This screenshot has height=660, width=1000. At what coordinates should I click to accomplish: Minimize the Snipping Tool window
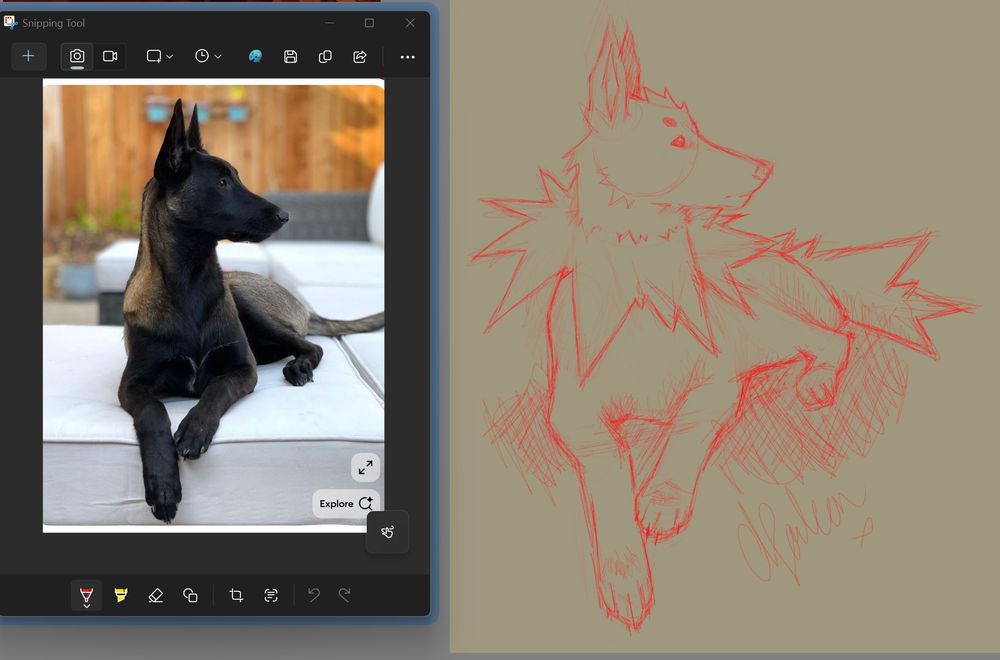[x=329, y=23]
